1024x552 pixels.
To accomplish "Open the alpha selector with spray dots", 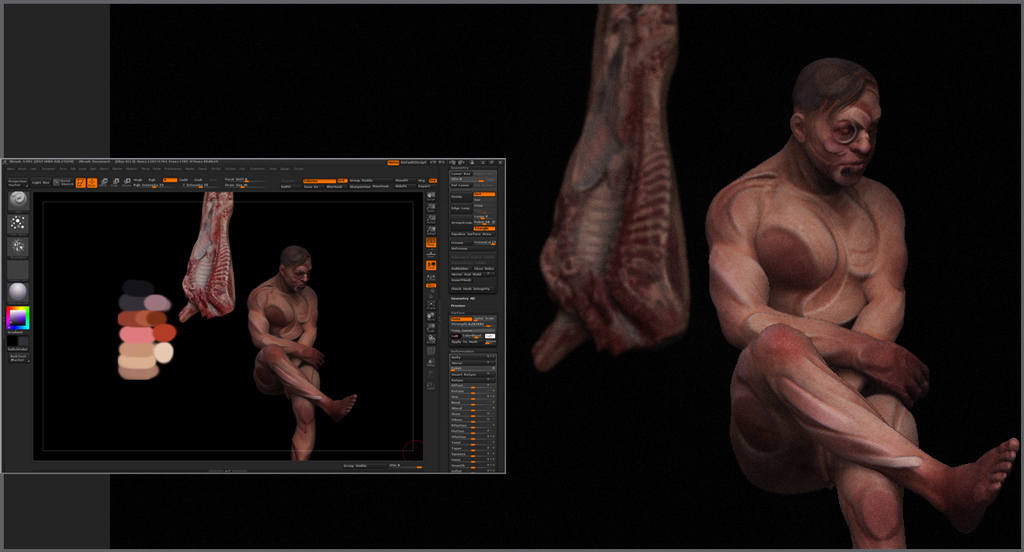I will pos(18,246).
